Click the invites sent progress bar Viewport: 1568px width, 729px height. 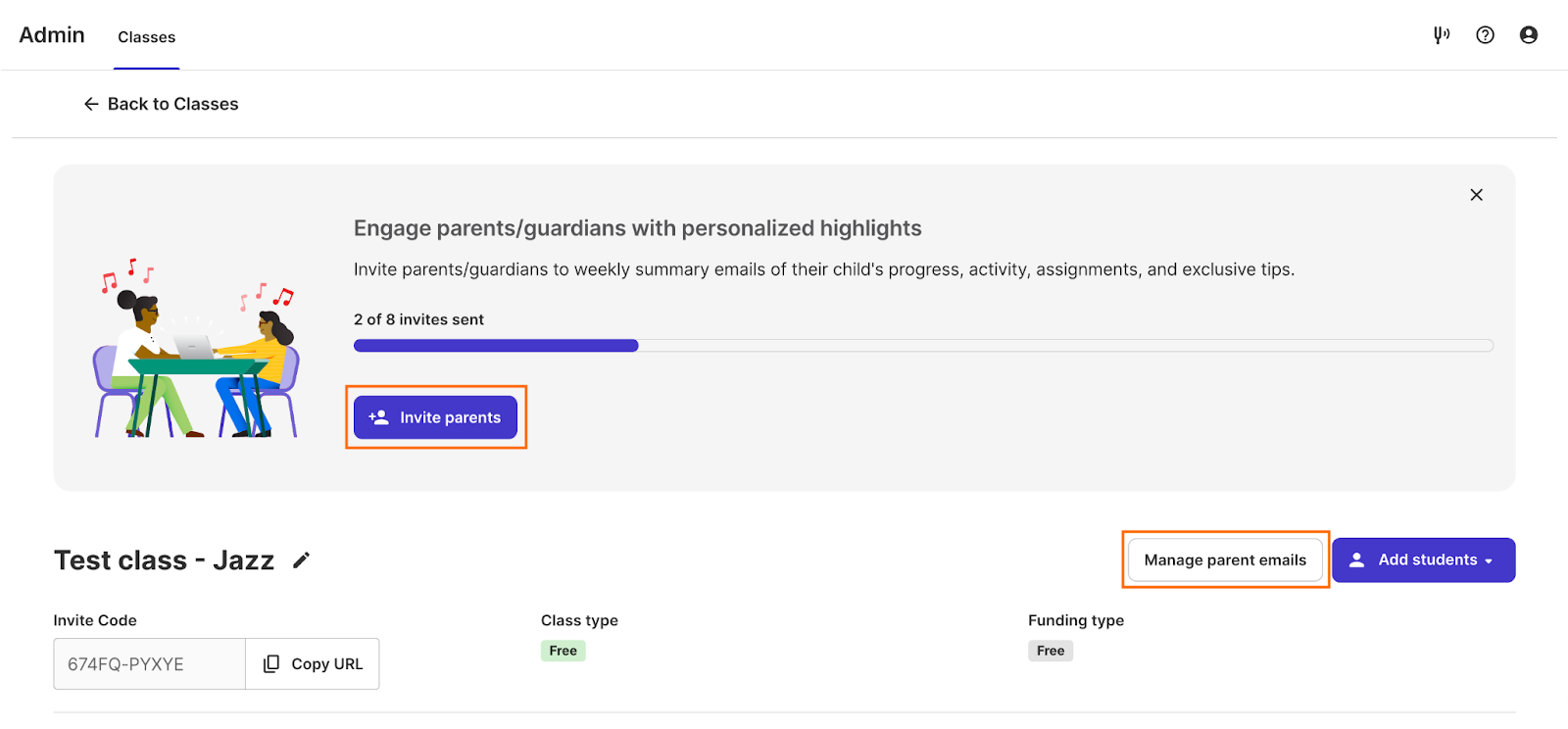[x=923, y=345]
